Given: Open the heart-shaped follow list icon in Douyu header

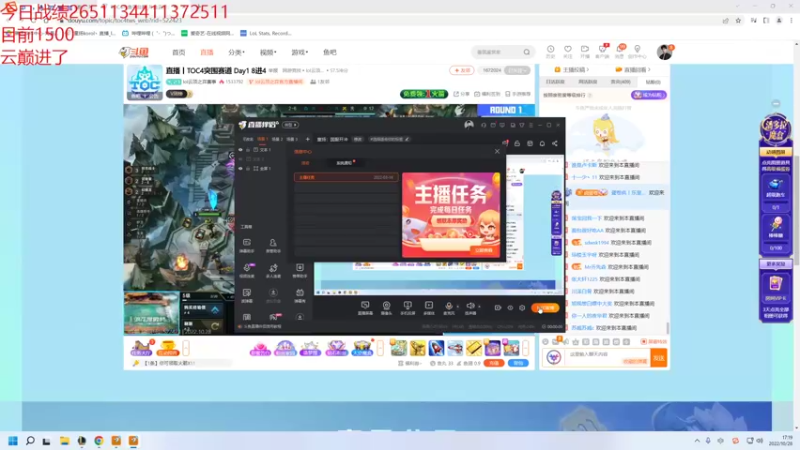Looking at the screenshot, I should [x=568, y=49].
